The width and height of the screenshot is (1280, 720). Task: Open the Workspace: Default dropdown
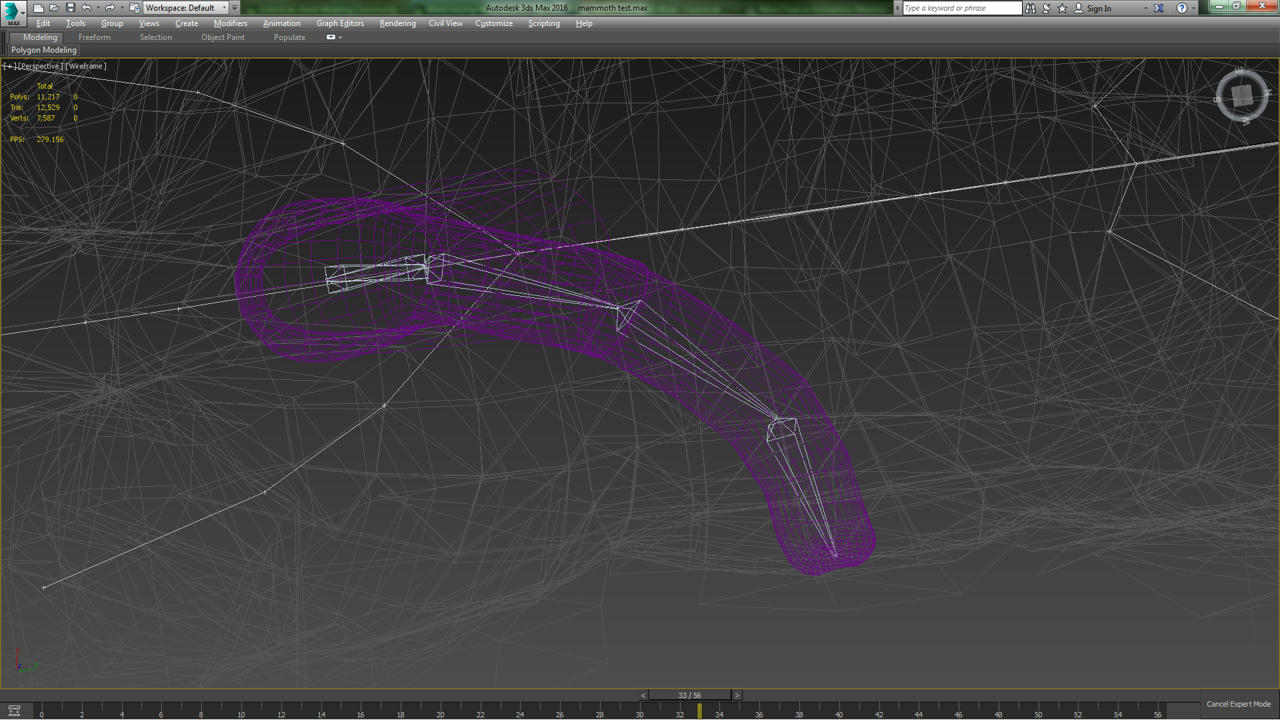[x=185, y=8]
